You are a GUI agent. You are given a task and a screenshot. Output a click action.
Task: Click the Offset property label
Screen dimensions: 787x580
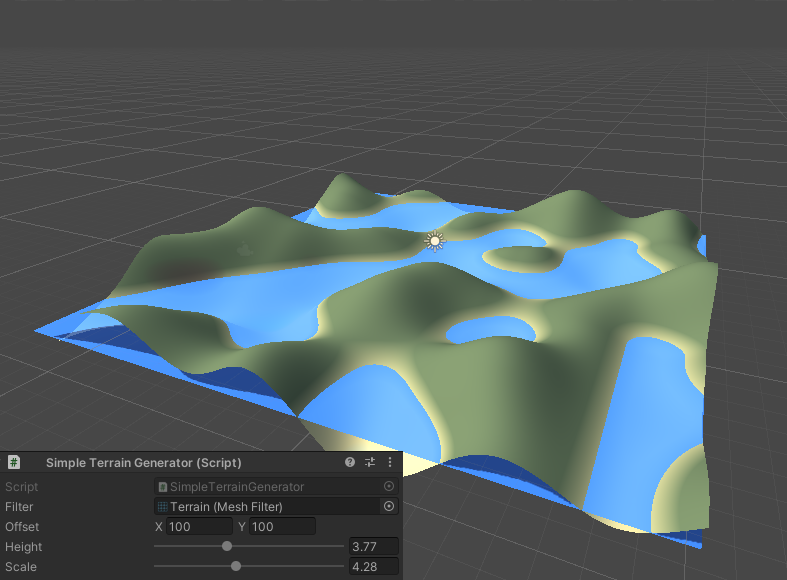pos(22,527)
